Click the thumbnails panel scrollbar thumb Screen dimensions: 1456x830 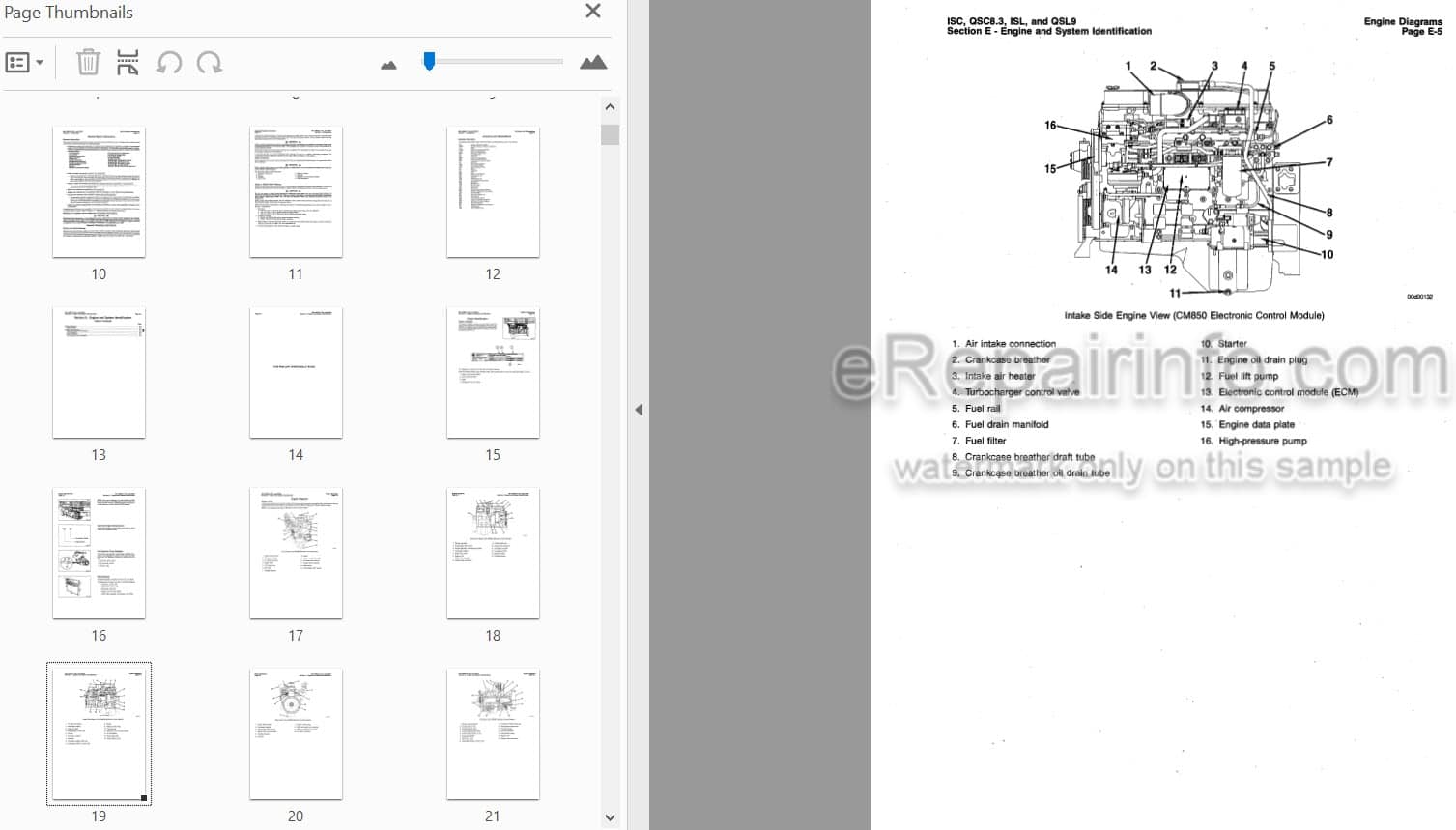[x=610, y=133]
